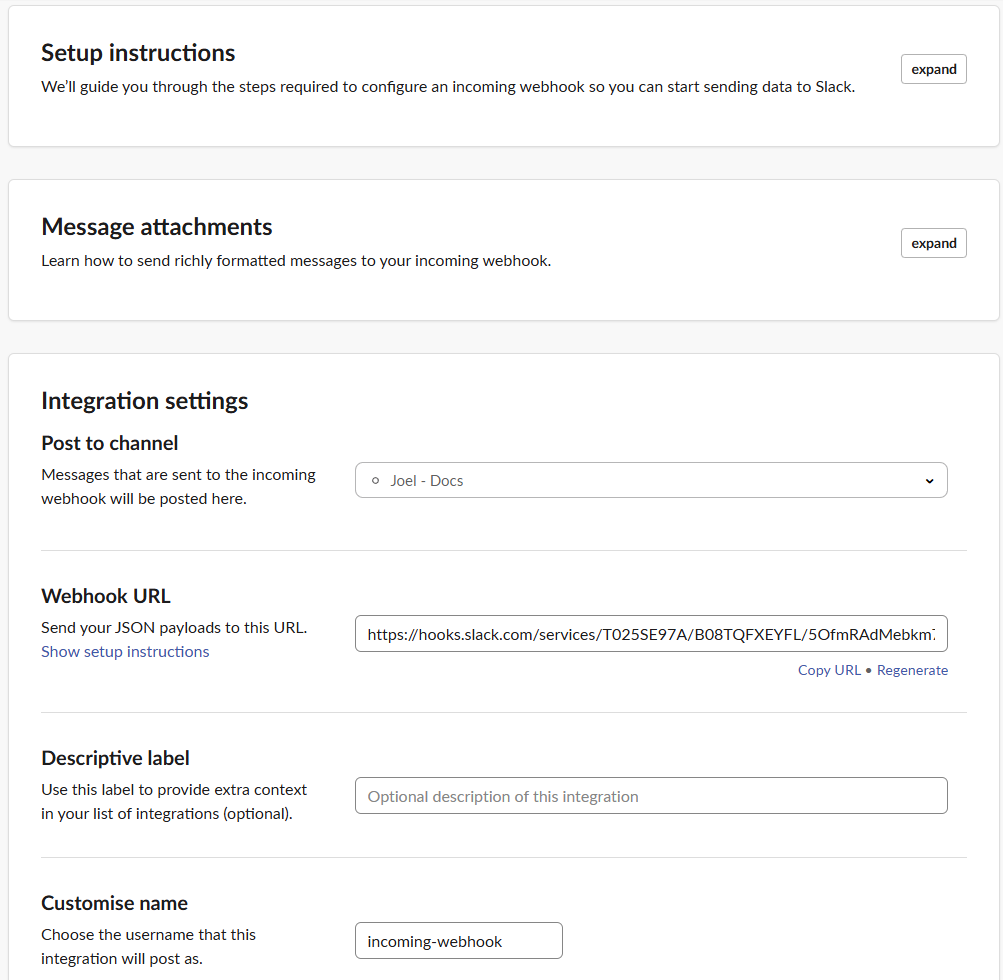This screenshot has height=980, width=1003.
Task: Click the Webhook URL section label
Action: (106, 596)
